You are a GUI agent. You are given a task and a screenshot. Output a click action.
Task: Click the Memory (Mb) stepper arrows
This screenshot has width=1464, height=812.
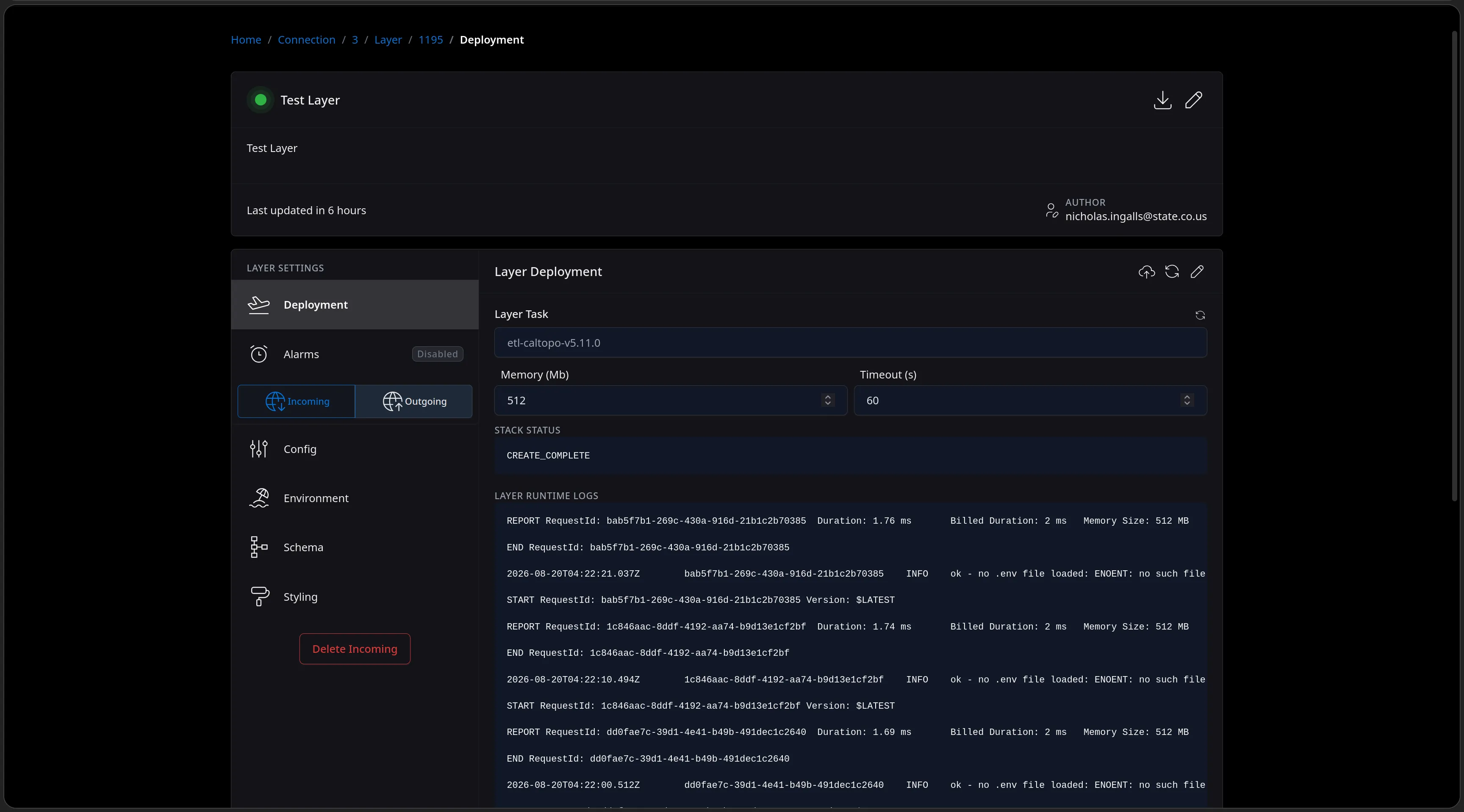click(827, 400)
